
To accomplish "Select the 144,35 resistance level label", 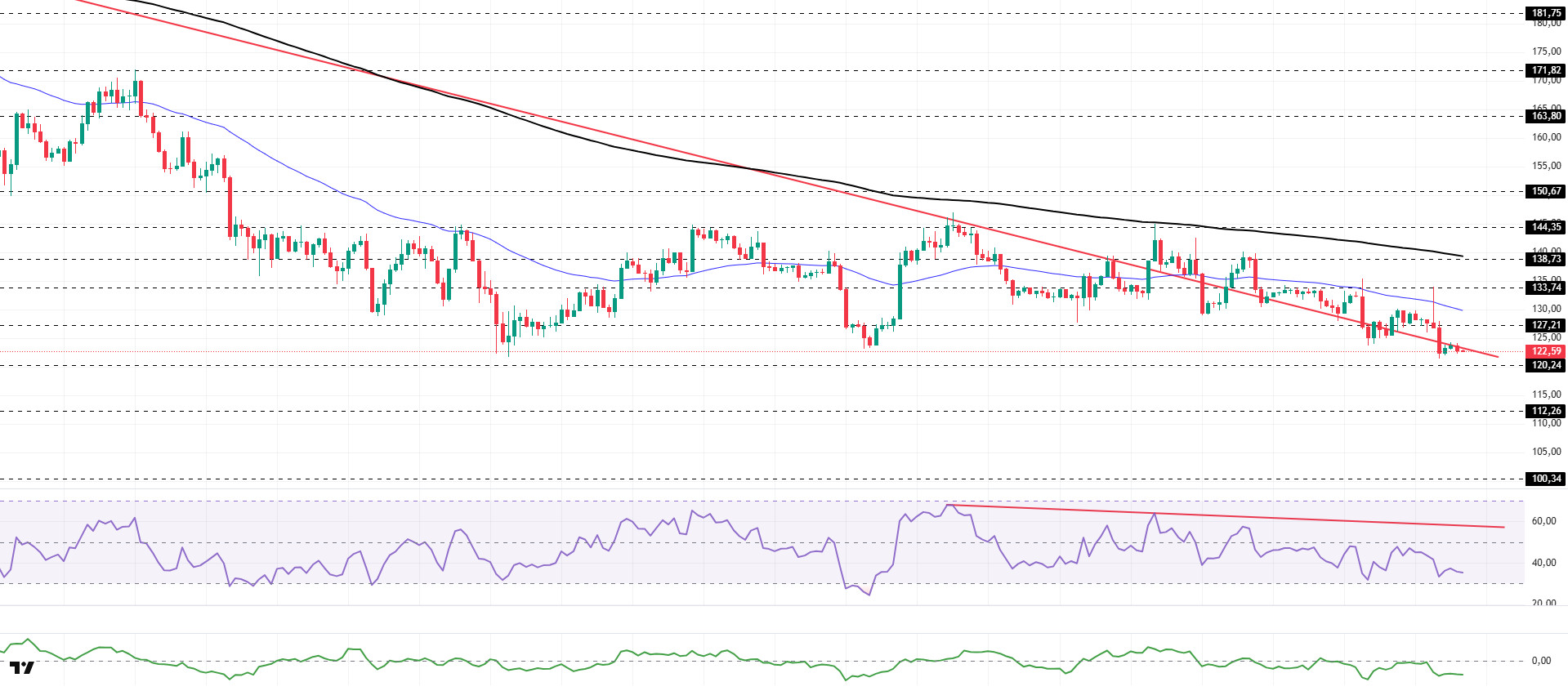I will click(x=1545, y=227).
